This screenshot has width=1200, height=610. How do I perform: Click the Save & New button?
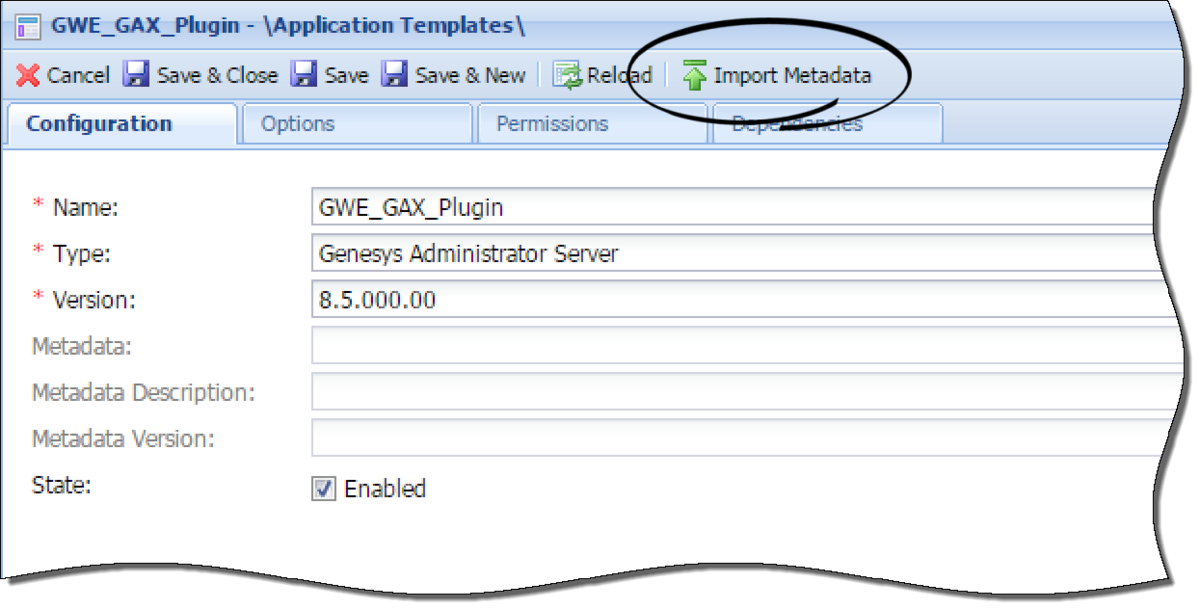pyautogui.click(x=455, y=75)
